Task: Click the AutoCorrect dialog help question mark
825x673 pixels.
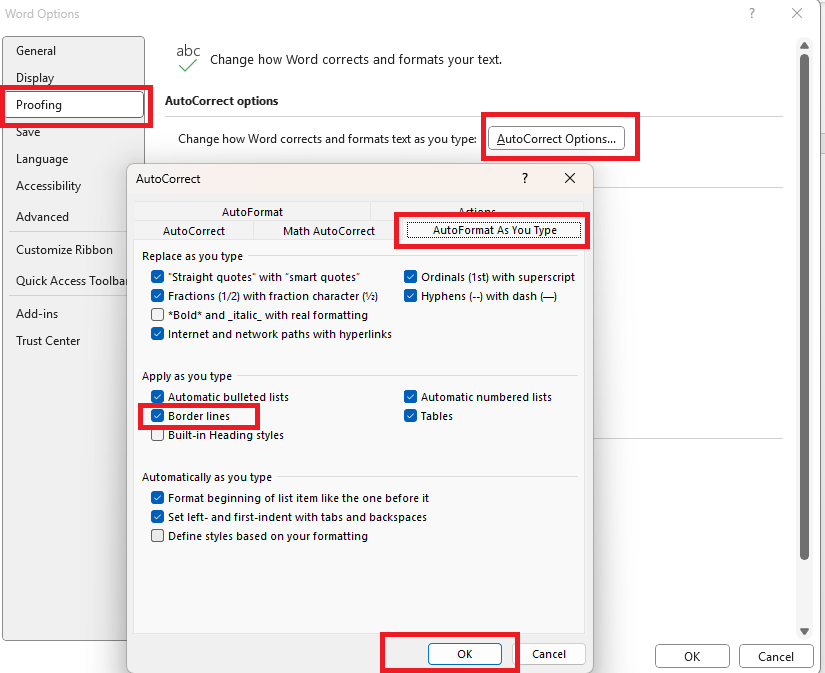Action: [525, 178]
